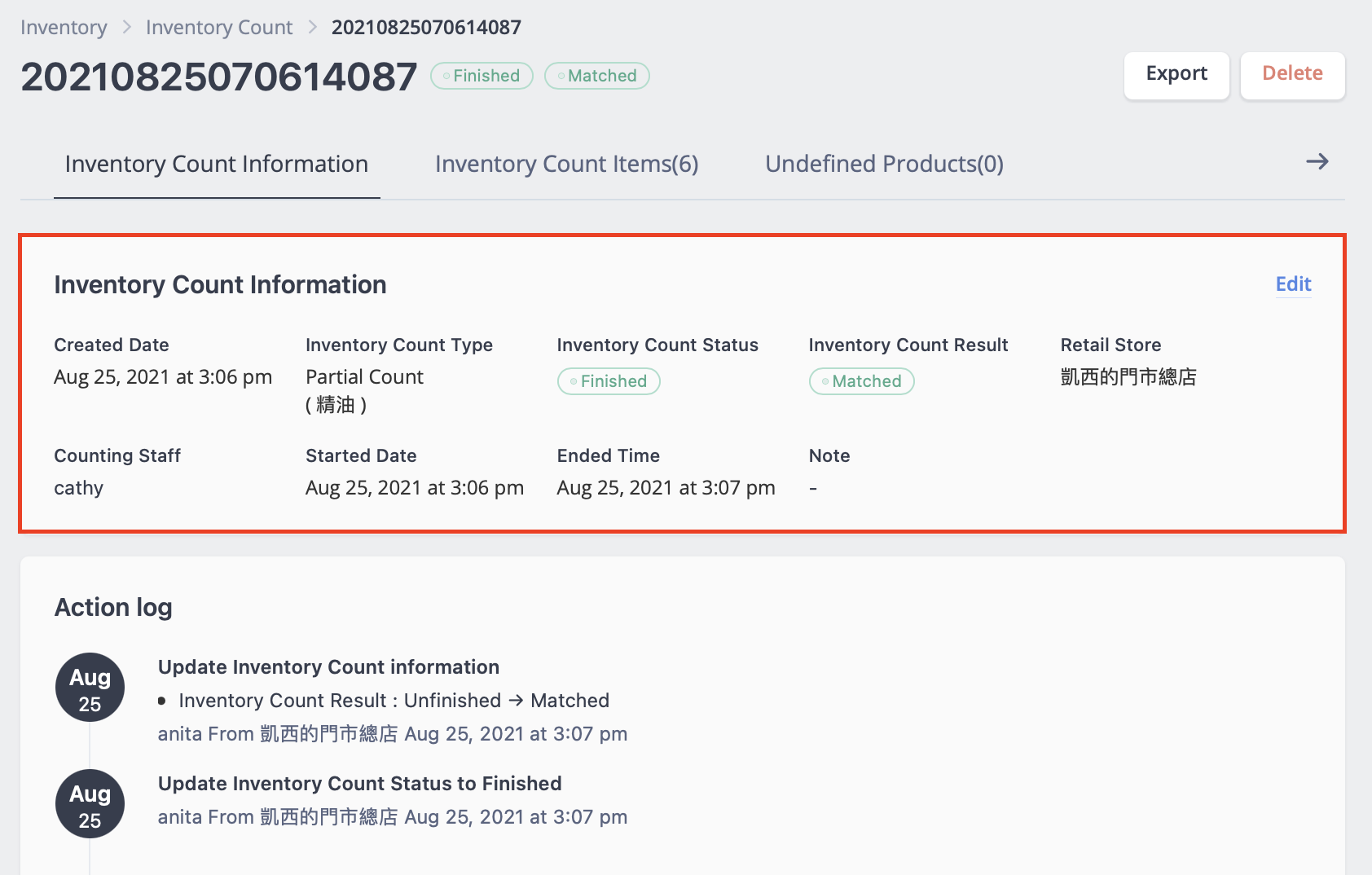Open the Inventory breadcrumb link
This screenshot has width=1372, height=875.
click(64, 28)
